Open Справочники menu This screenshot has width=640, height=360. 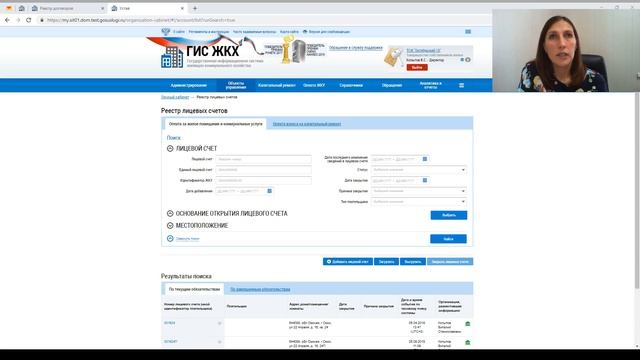351,85
